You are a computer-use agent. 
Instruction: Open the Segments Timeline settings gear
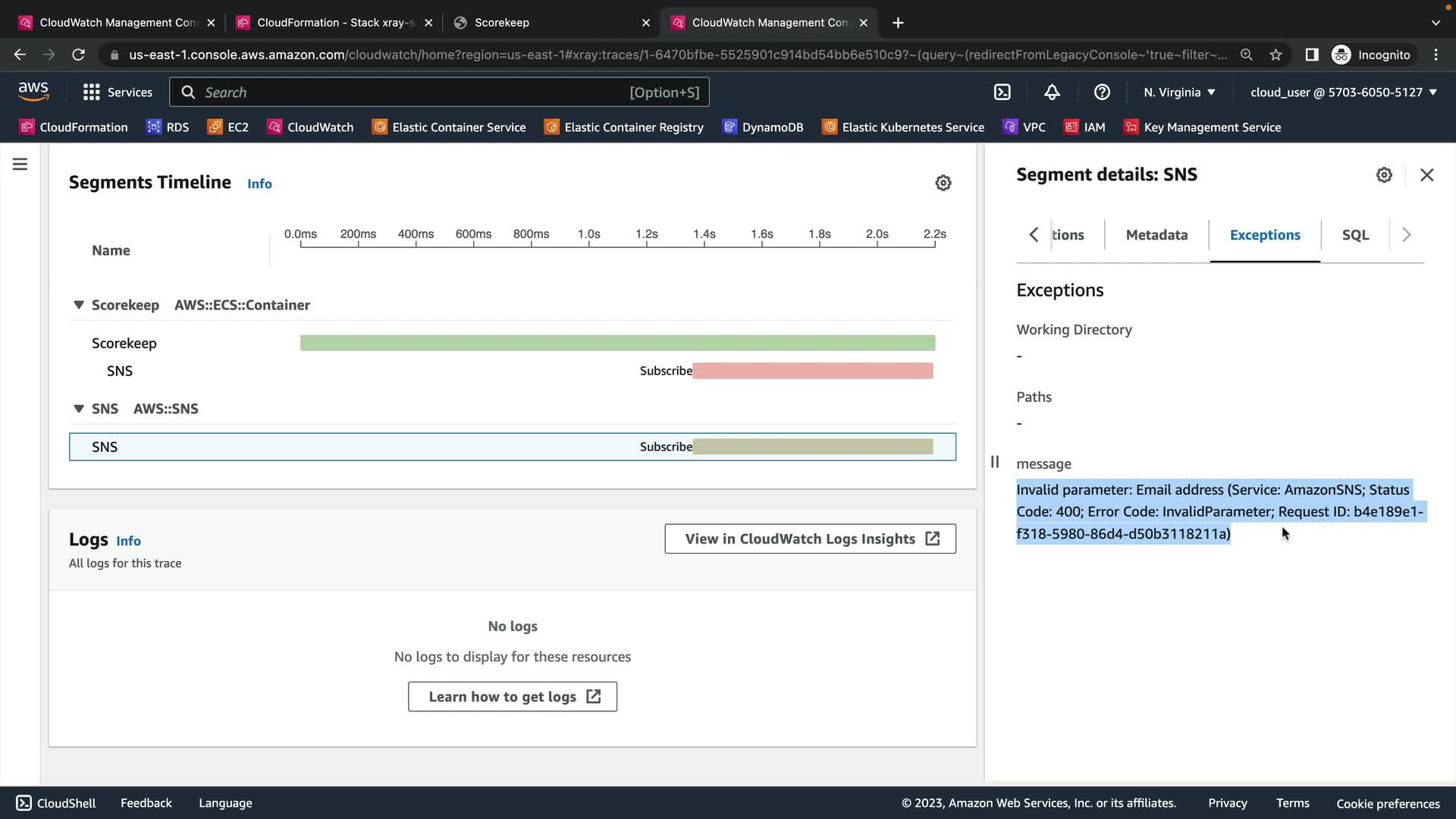943,183
